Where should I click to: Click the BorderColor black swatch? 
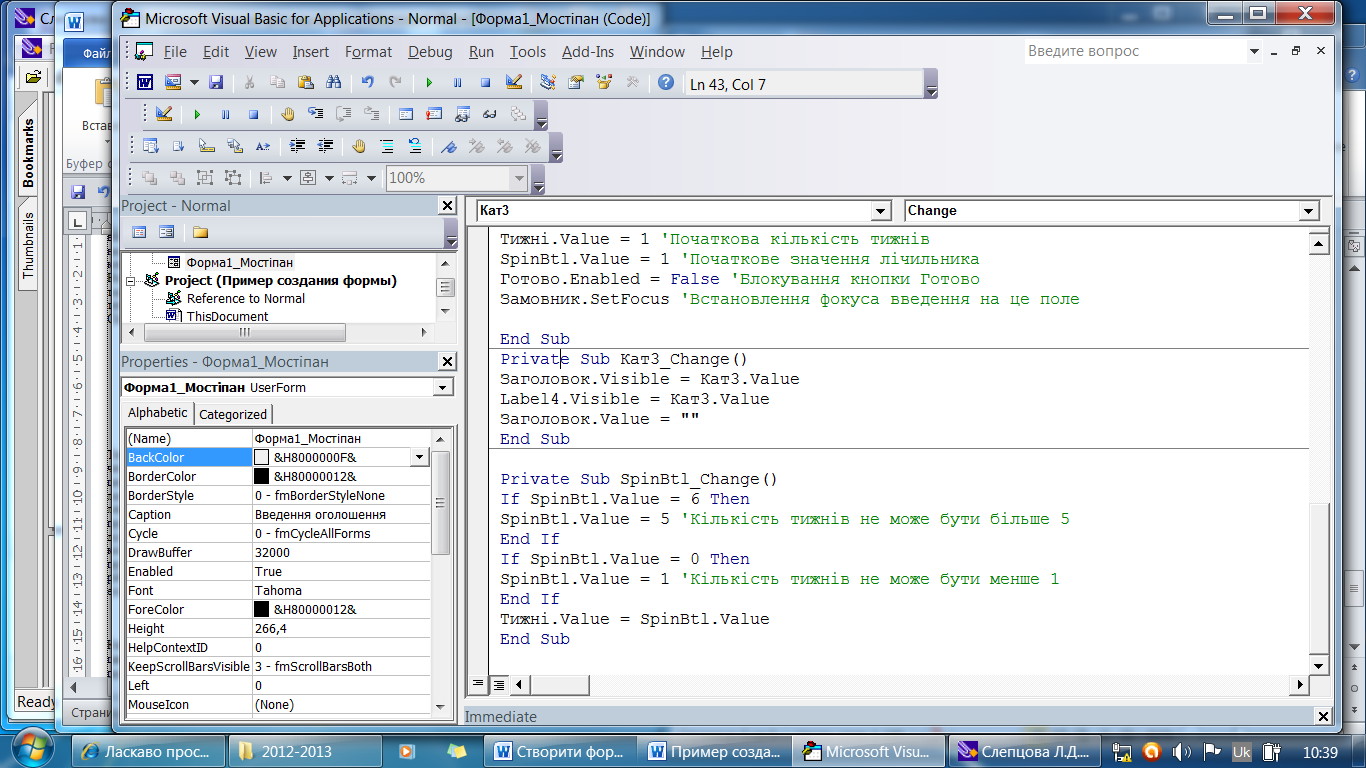pyautogui.click(x=262, y=476)
